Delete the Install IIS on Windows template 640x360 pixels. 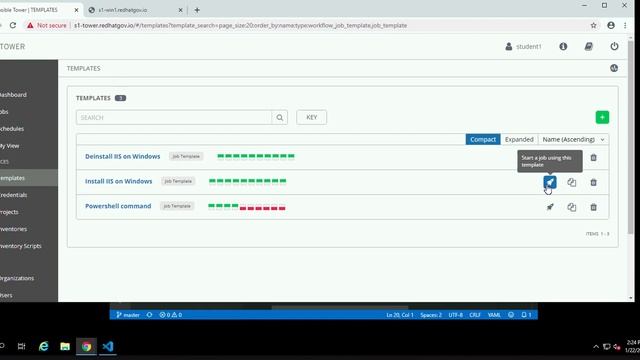[x=593, y=182]
